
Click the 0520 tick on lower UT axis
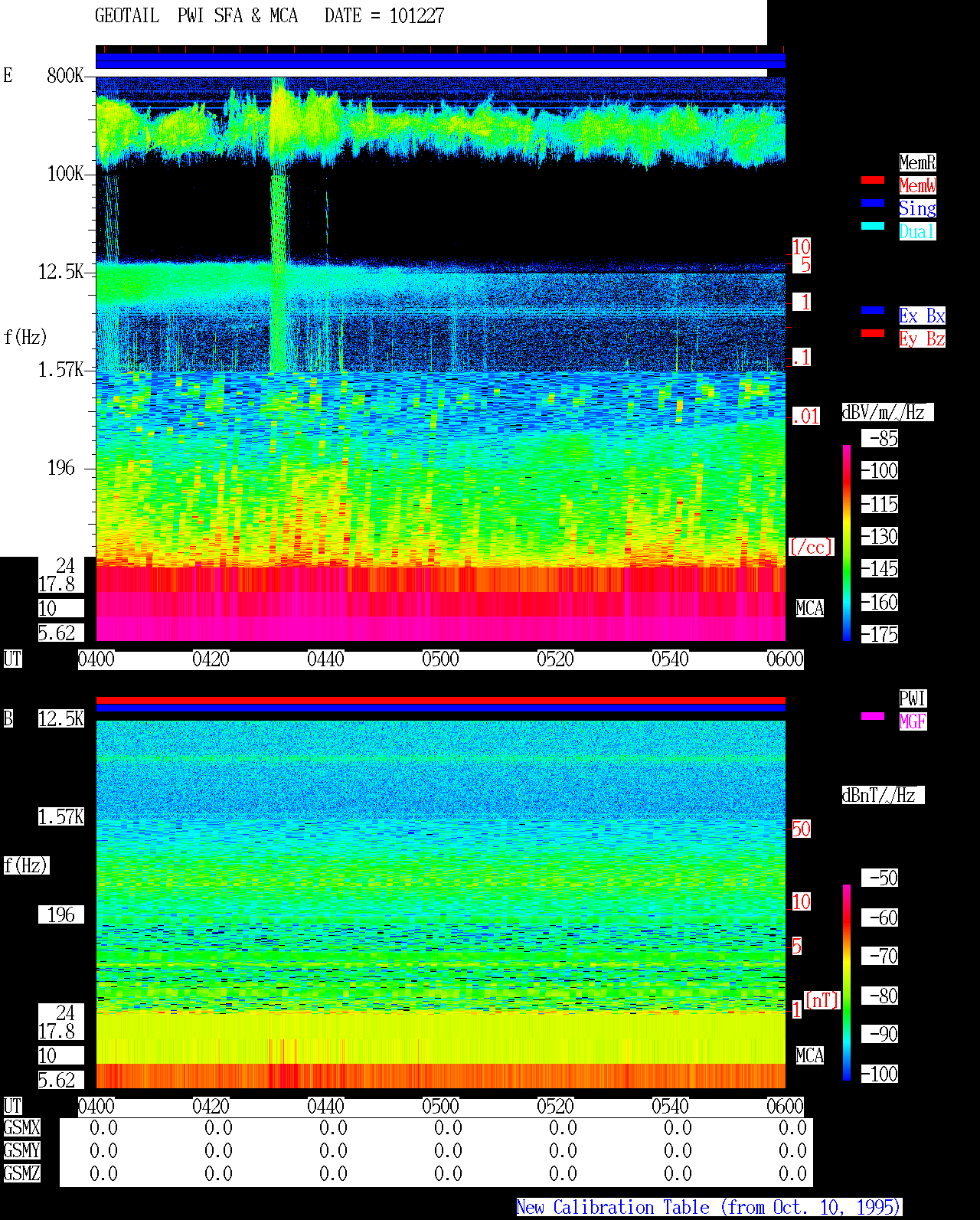coord(555,1107)
